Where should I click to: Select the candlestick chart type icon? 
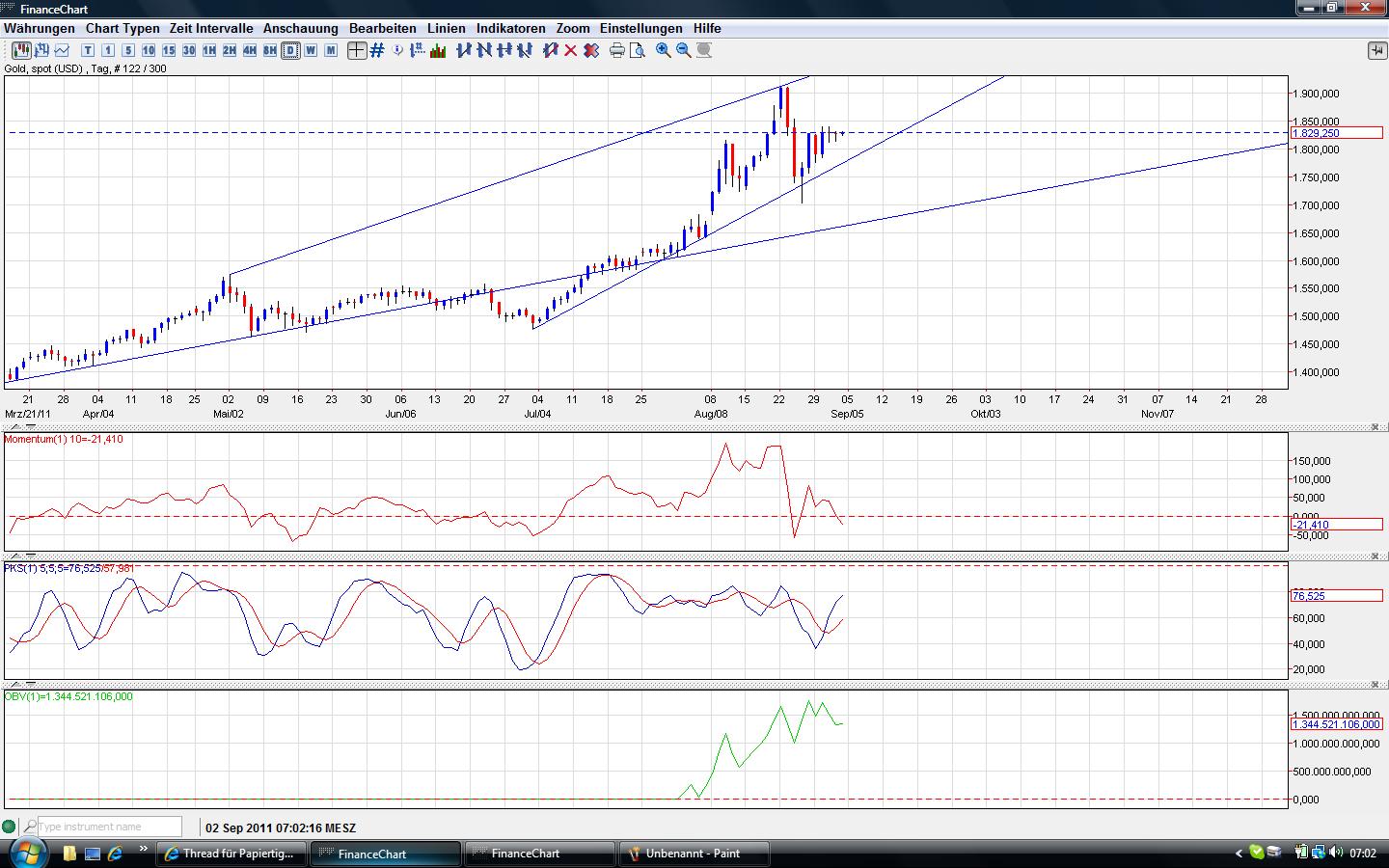[x=20, y=50]
